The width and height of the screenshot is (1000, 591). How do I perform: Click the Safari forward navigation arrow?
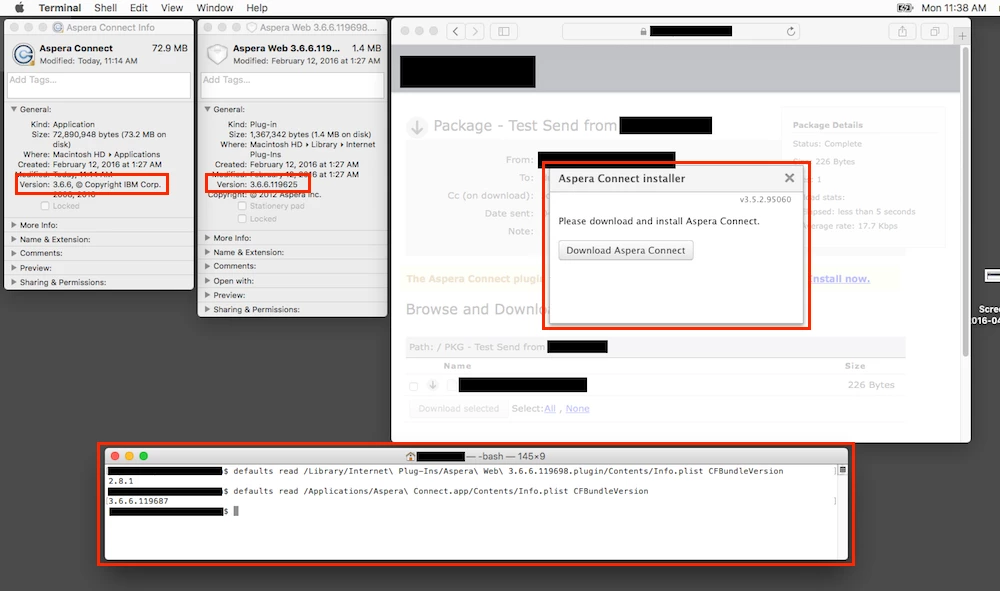tap(475, 31)
